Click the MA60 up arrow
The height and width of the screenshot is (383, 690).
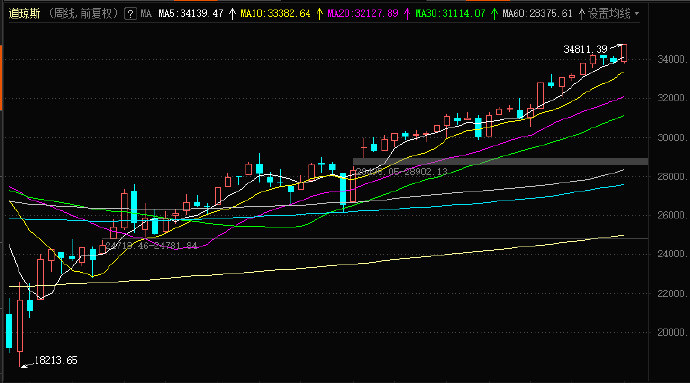point(581,14)
